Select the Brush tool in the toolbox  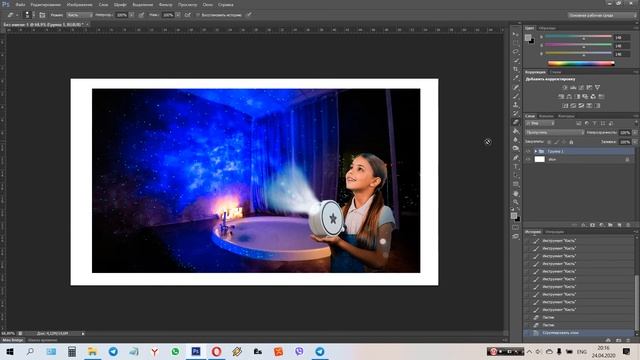(516, 96)
